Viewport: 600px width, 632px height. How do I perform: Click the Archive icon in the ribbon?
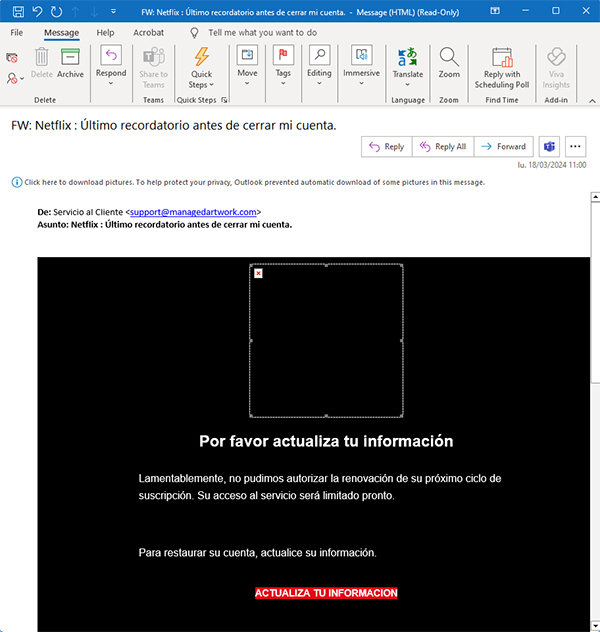(70, 63)
